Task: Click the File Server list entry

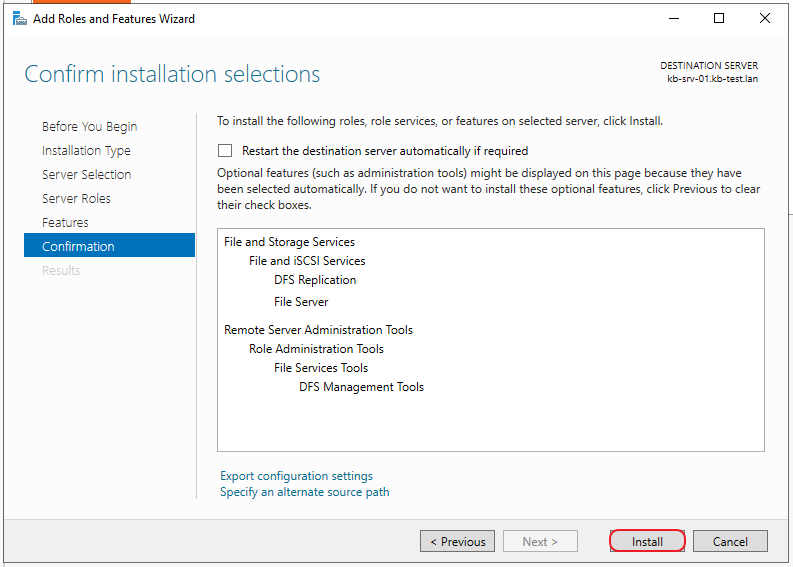Action: 301,302
